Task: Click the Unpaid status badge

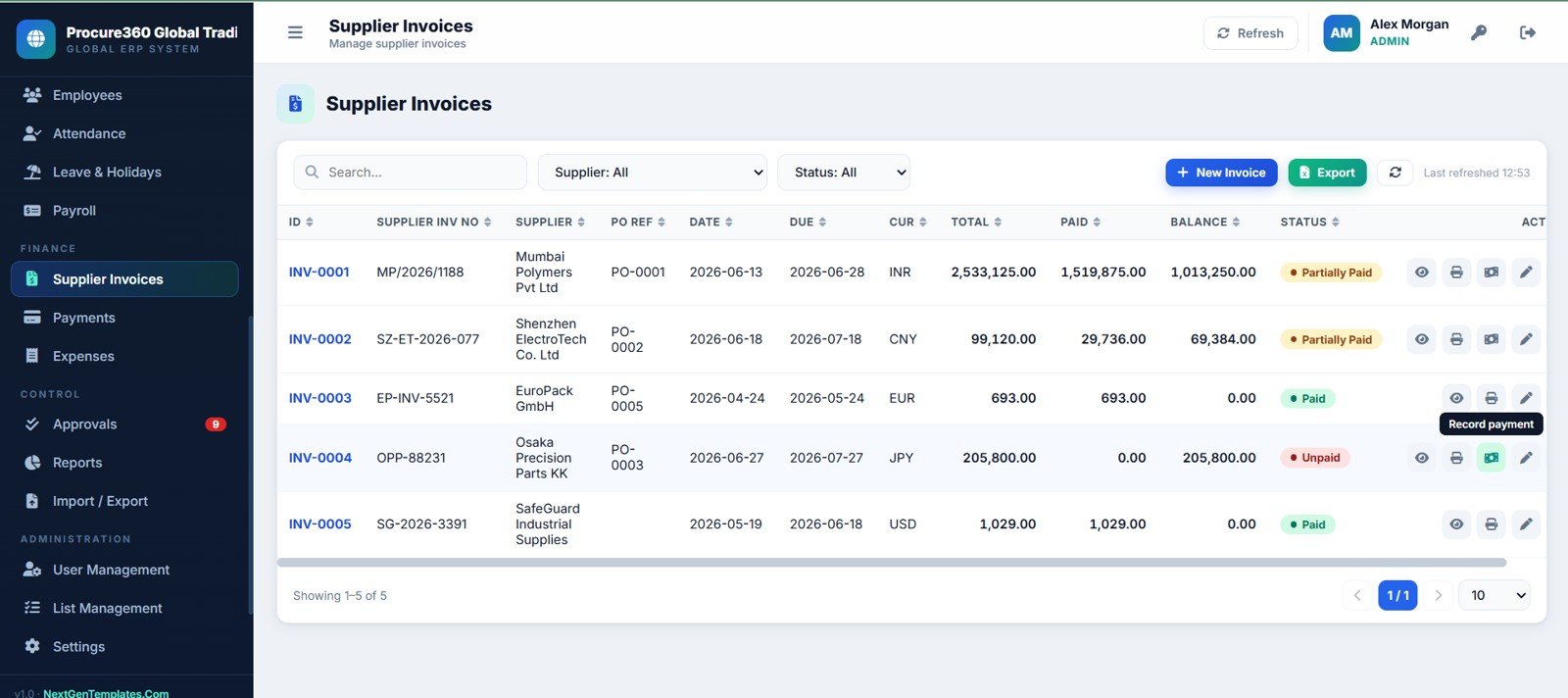Action: point(1314,458)
